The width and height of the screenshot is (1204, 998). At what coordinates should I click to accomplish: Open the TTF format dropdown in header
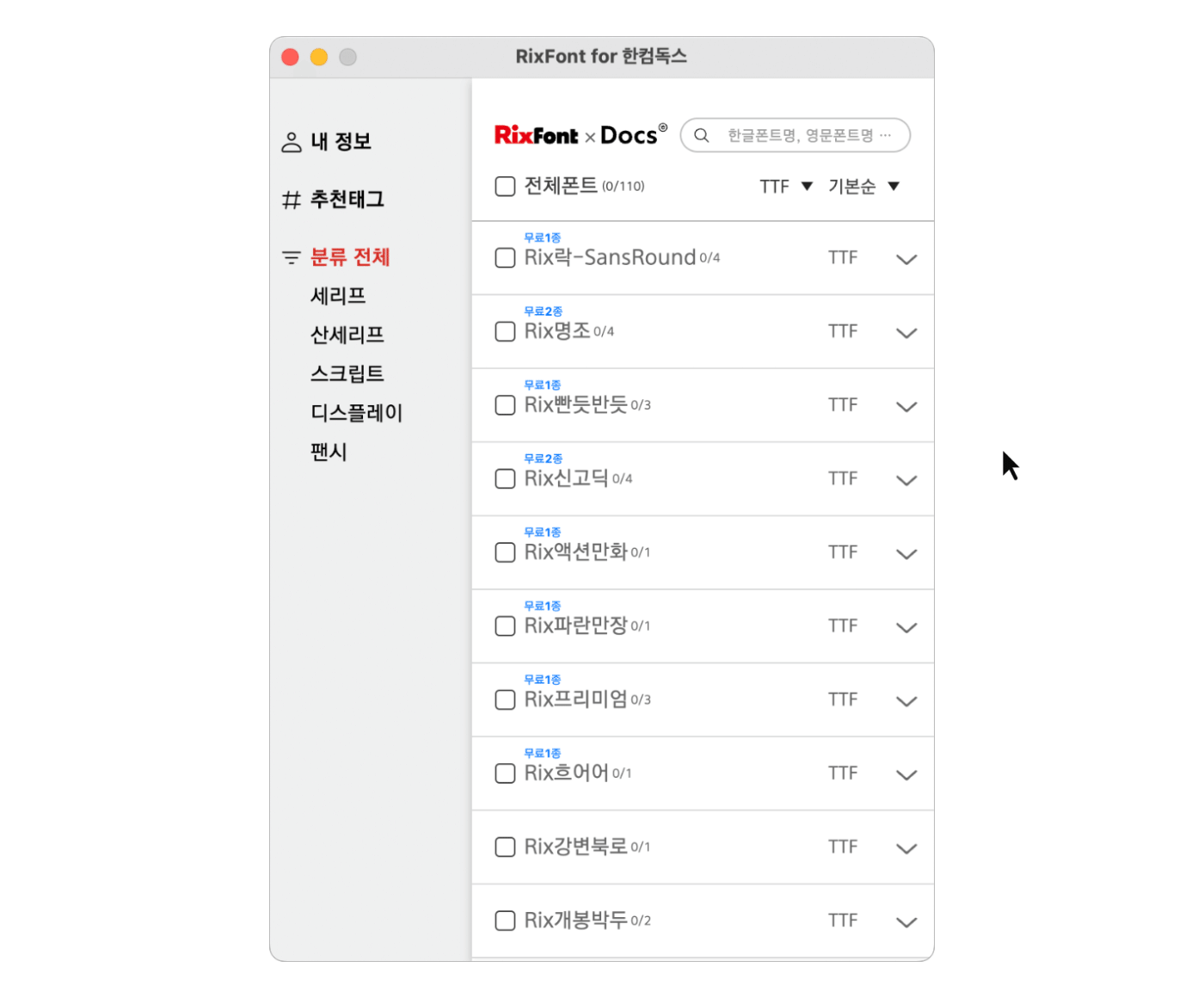coord(785,187)
